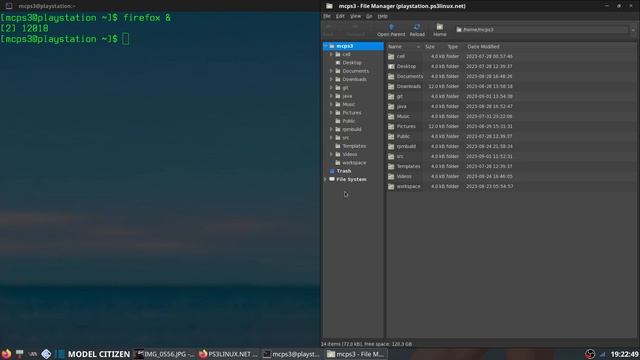
Task: Click the terminal window title bar icon
Action: (x=9, y=6)
